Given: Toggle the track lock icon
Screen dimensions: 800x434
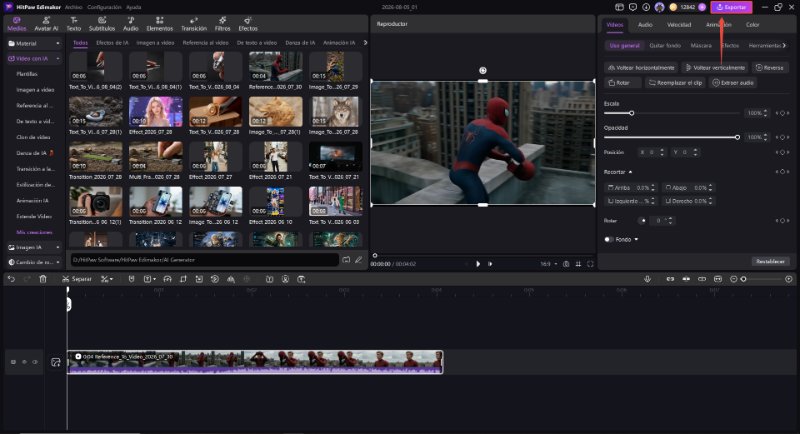Looking at the screenshot, I should point(13,362).
